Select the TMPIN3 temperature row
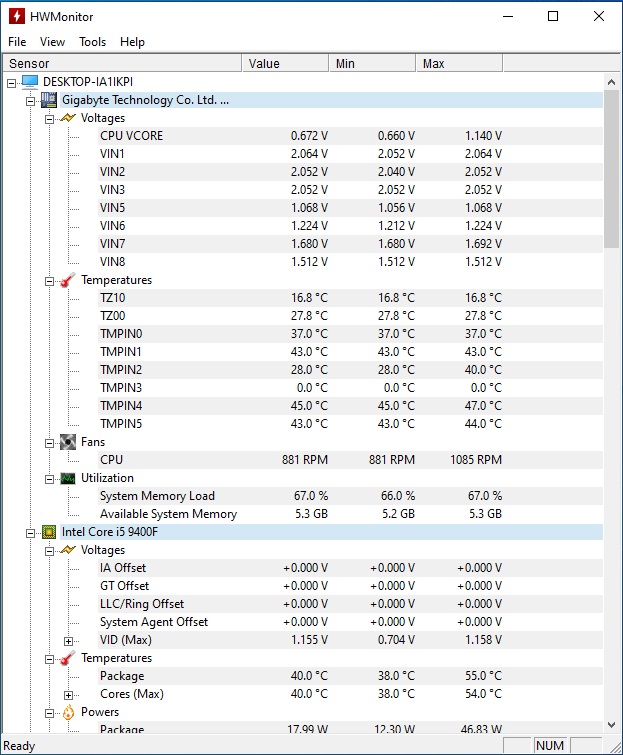This screenshot has height=755, width=623. [x=350, y=388]
